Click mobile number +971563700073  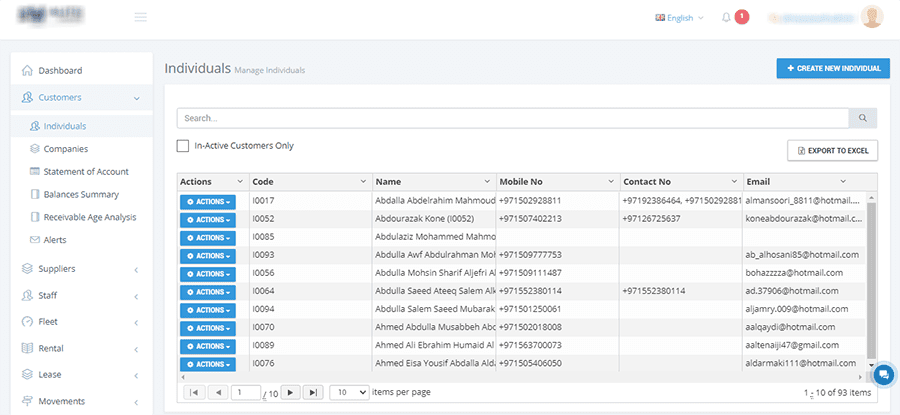pyautogui.click(x=530, y=345)
